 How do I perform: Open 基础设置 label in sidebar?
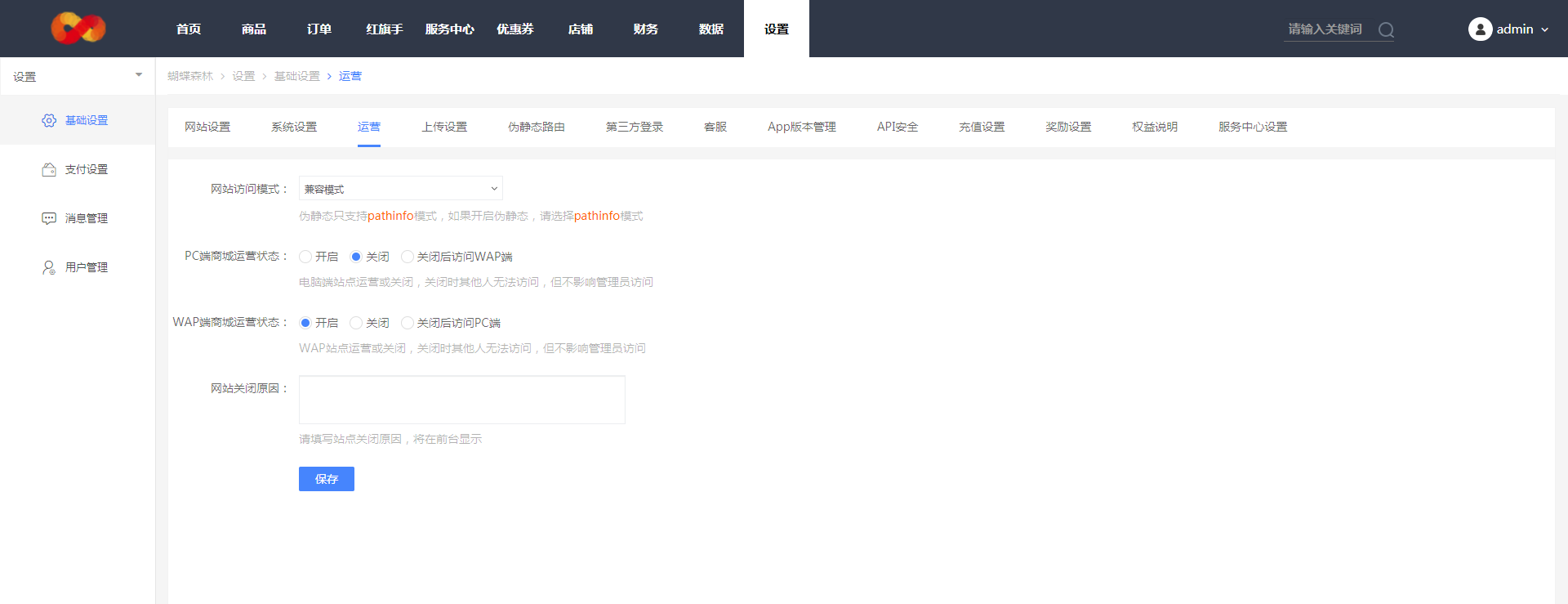coord(87,120)
